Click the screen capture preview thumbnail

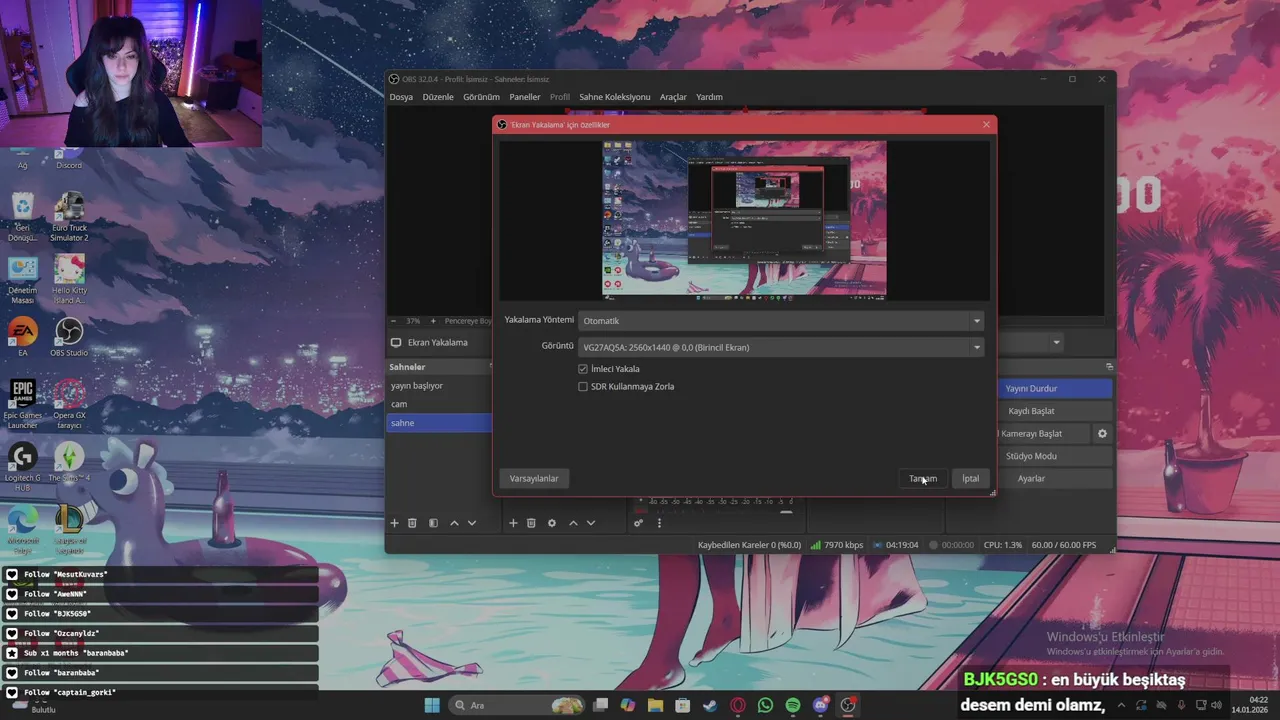(x=744, y=219)
